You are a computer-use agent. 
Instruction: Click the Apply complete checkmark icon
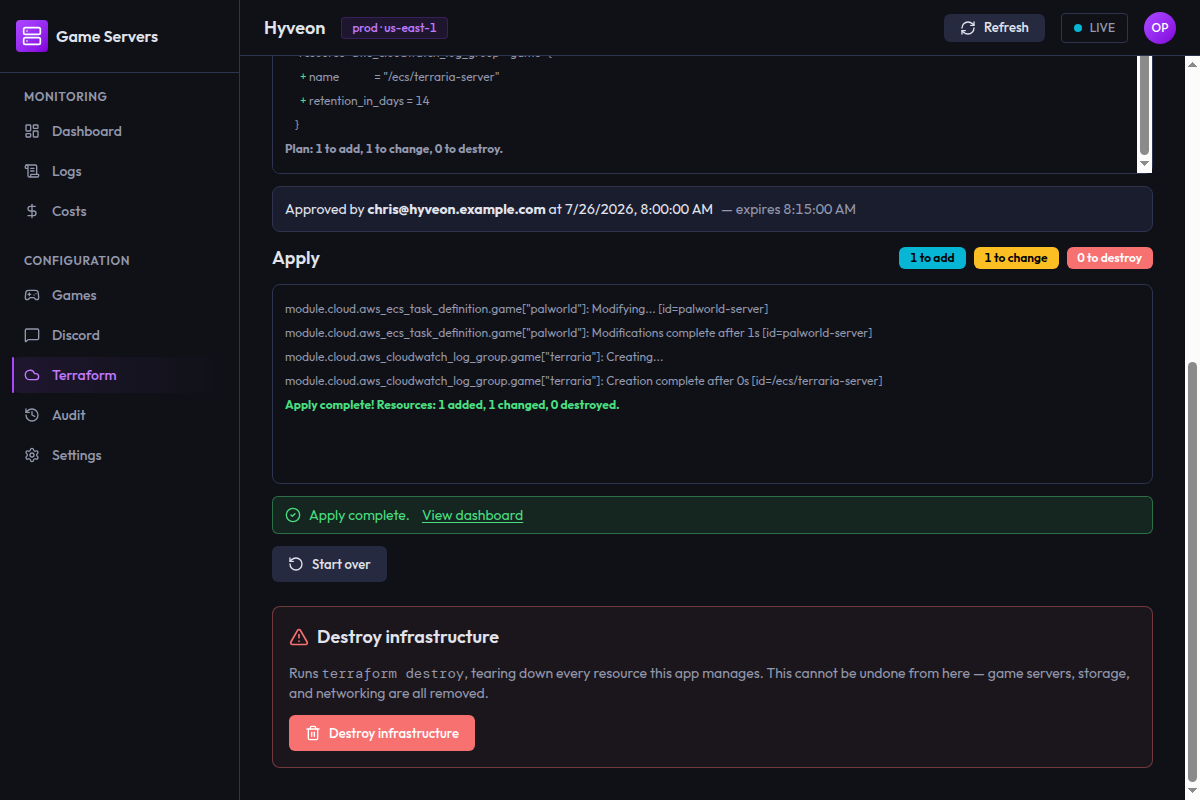pyautogui.click(x=293, y=515)
